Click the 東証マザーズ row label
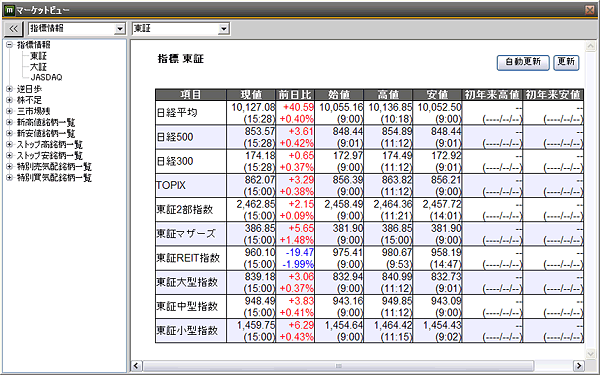 pyautogui.click(x=186, y=233)
